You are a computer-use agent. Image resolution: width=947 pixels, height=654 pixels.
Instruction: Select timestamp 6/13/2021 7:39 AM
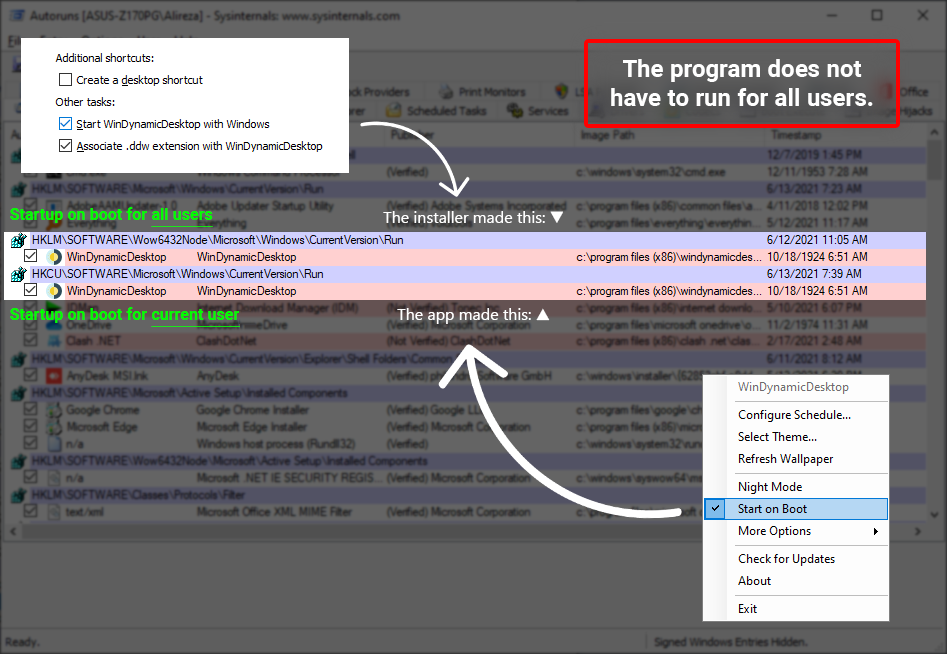[x=814, y=274]
